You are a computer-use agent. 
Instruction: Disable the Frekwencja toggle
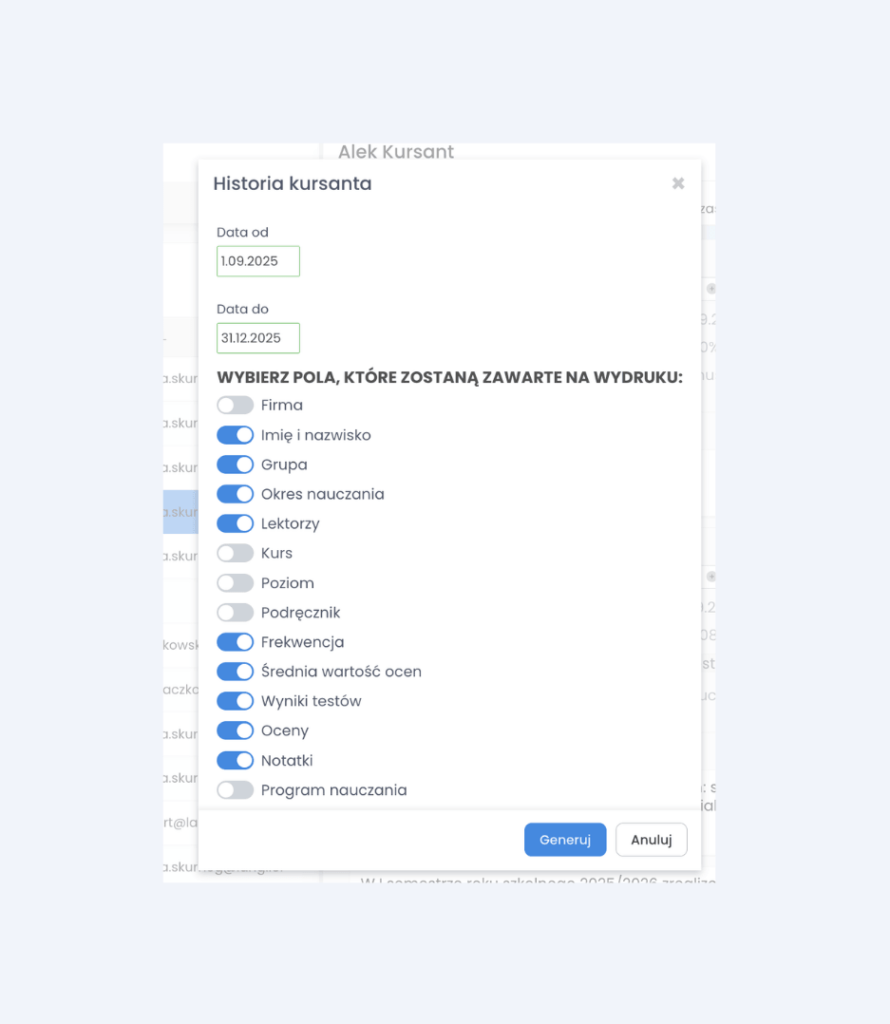[x=235, y=642]
